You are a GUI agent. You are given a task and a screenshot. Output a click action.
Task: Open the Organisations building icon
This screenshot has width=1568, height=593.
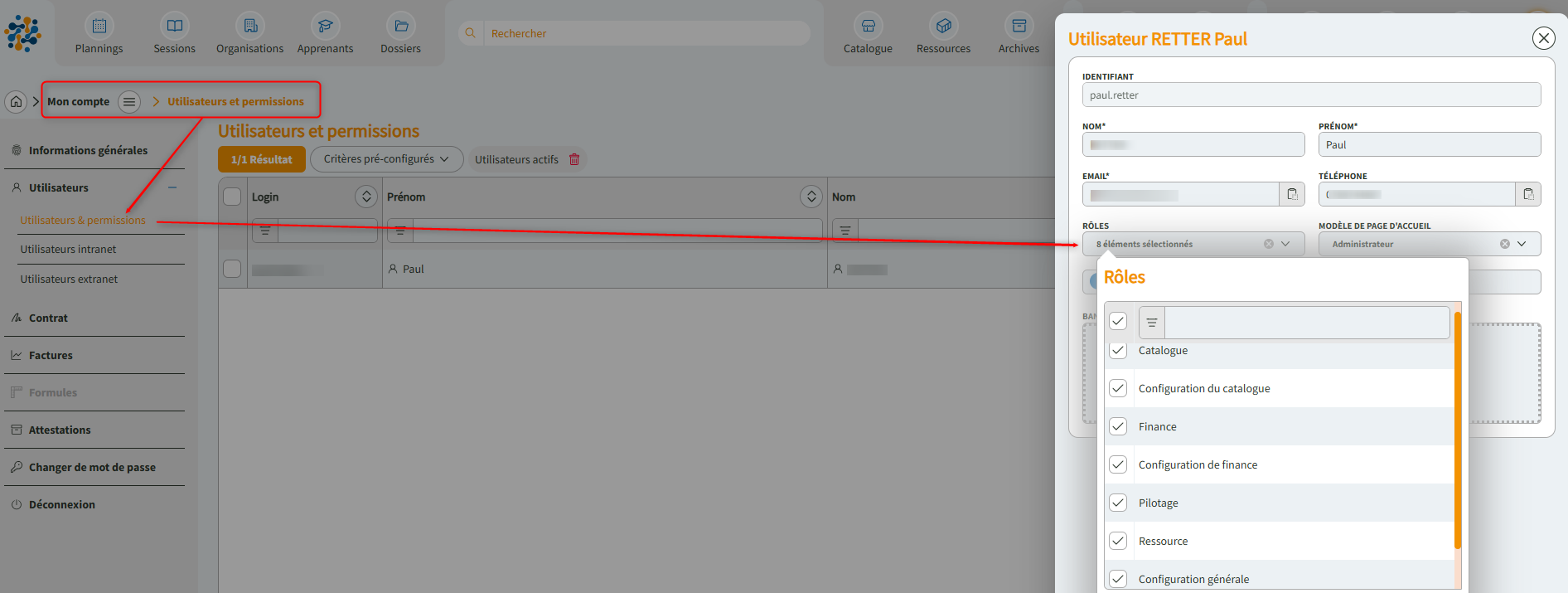[249, 27]
